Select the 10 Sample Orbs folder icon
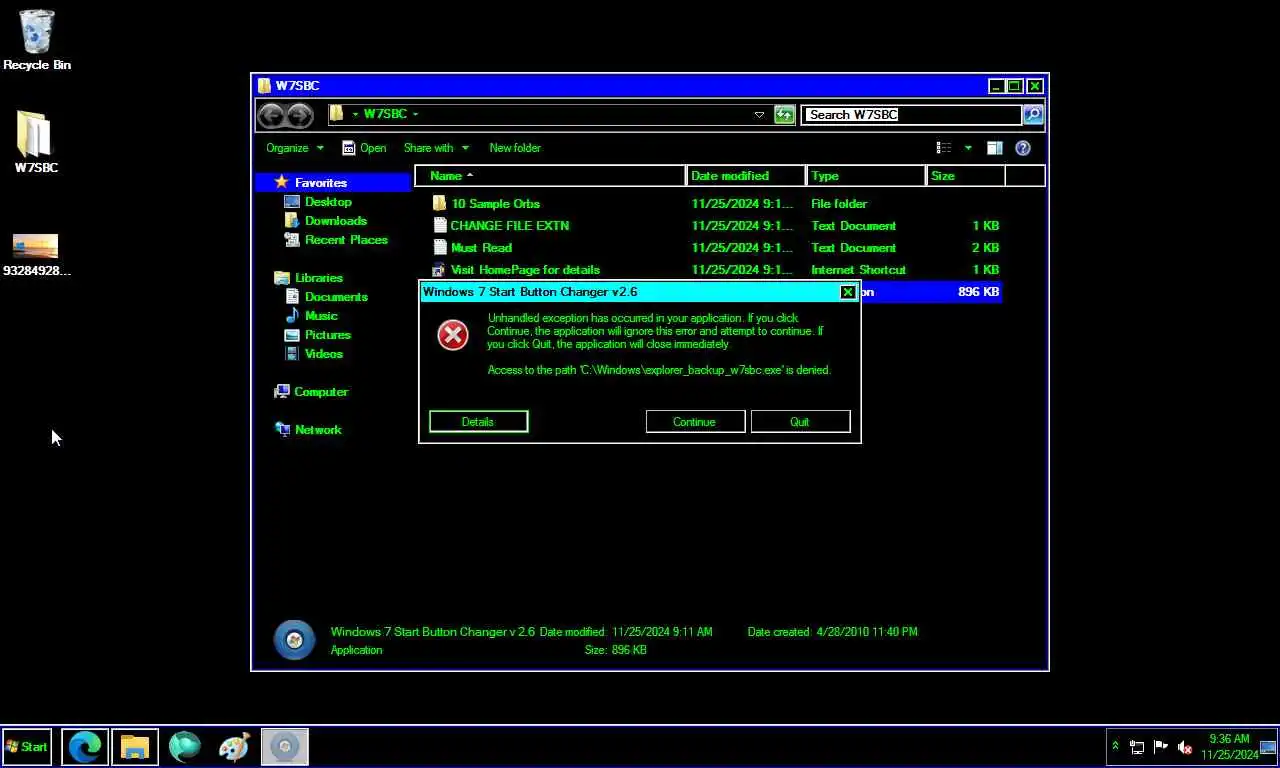1280x768 pixels. 439,203
